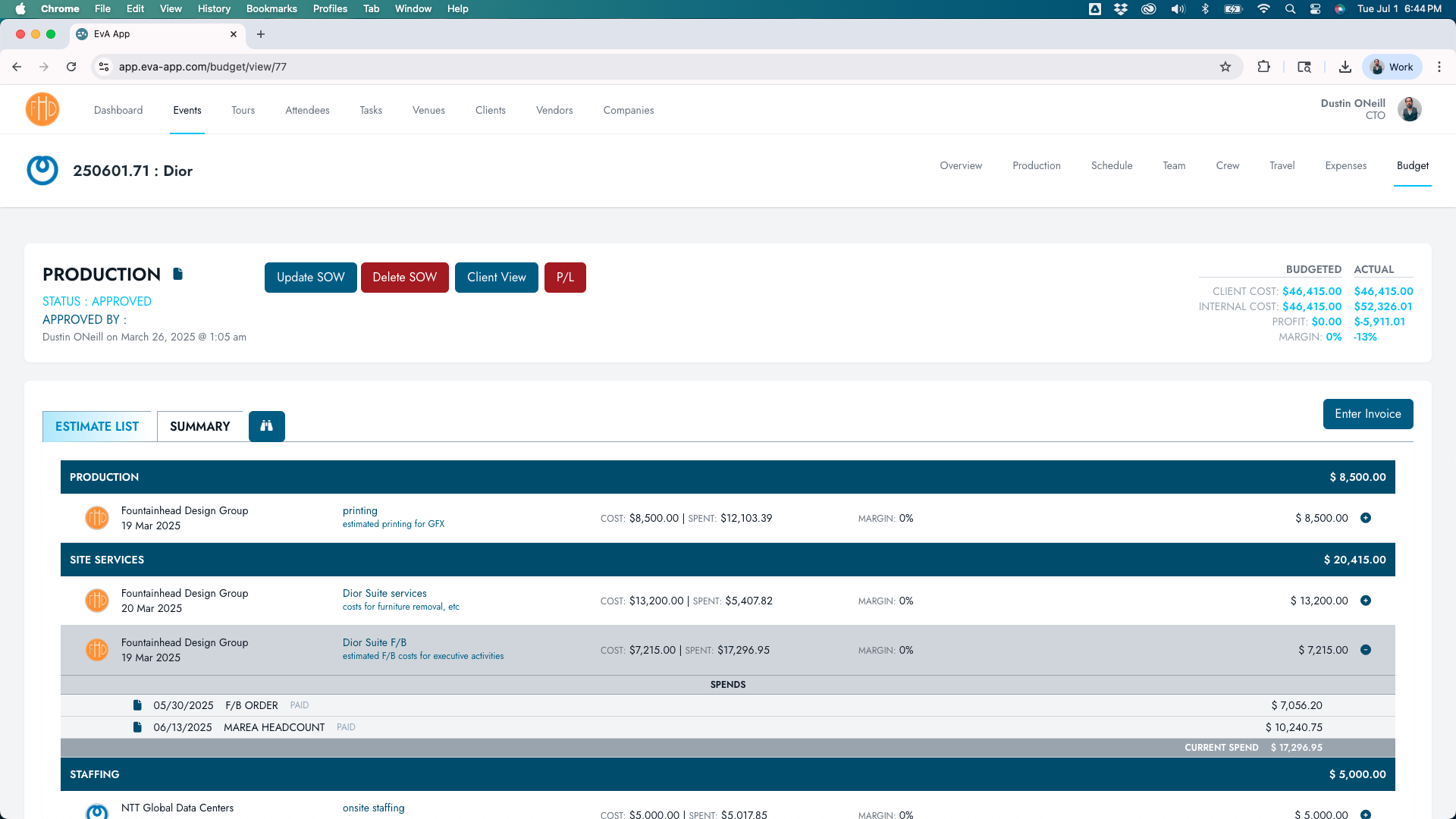The width and height of the screenshot is (1456, 819).
Task: Collapse the Dior Suite F/B row minus icon
Action: tap(1366, 650)
